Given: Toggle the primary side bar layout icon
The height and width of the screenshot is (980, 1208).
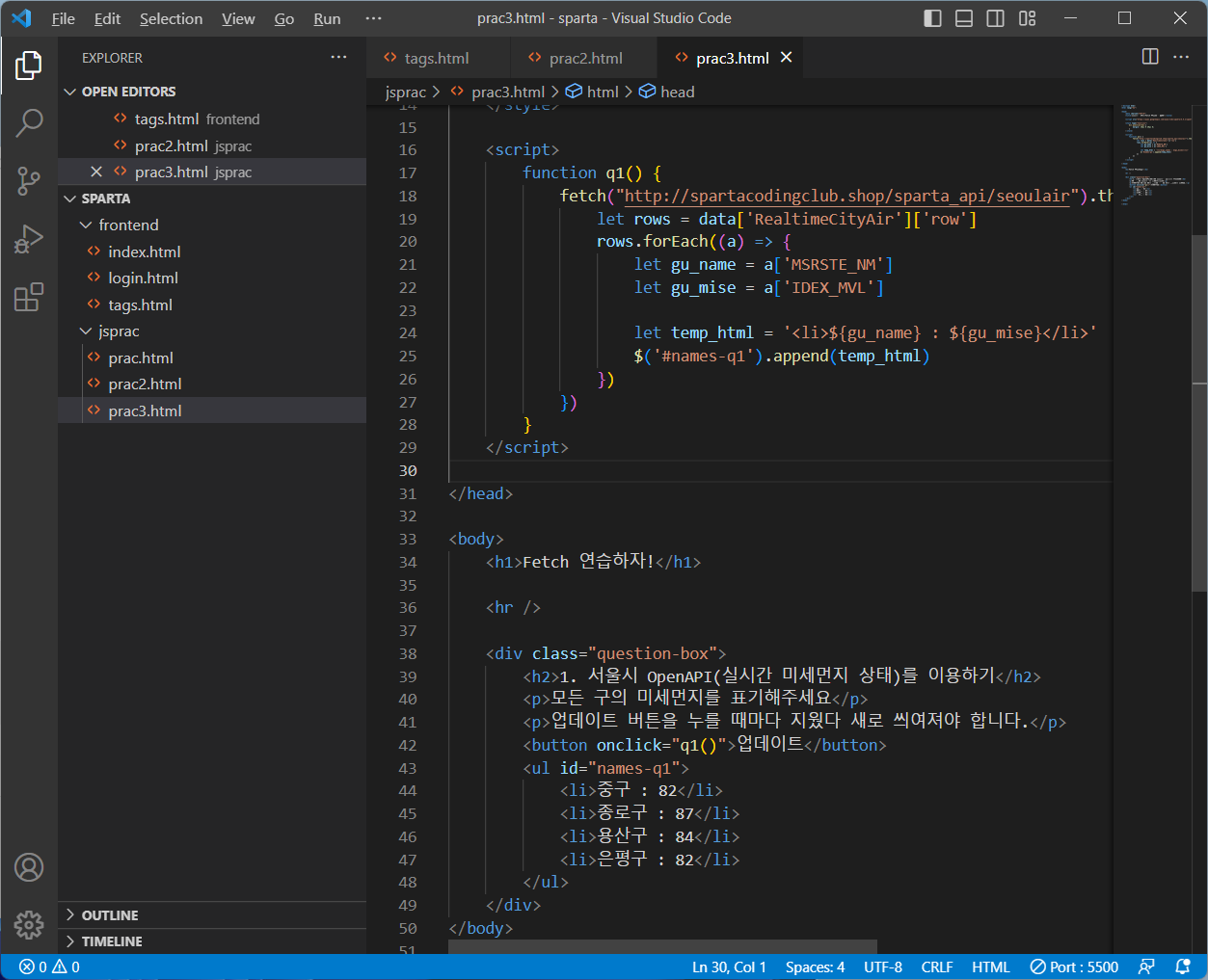Looking at the screenshot, I should [x=932, y=18].
